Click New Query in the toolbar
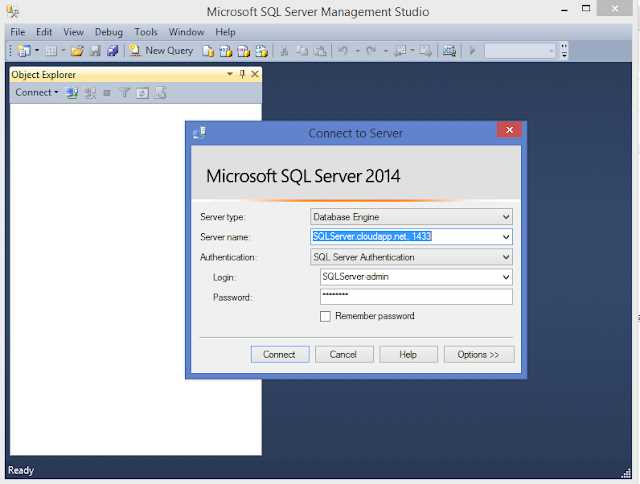This screenshot has height=484, width=640. (161, 51)
